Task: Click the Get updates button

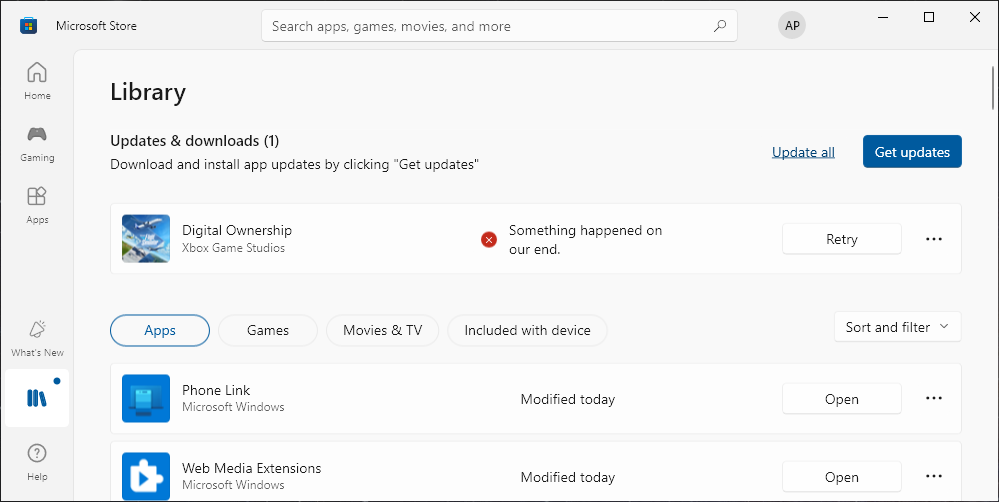Action: click(x=912, y=152)
